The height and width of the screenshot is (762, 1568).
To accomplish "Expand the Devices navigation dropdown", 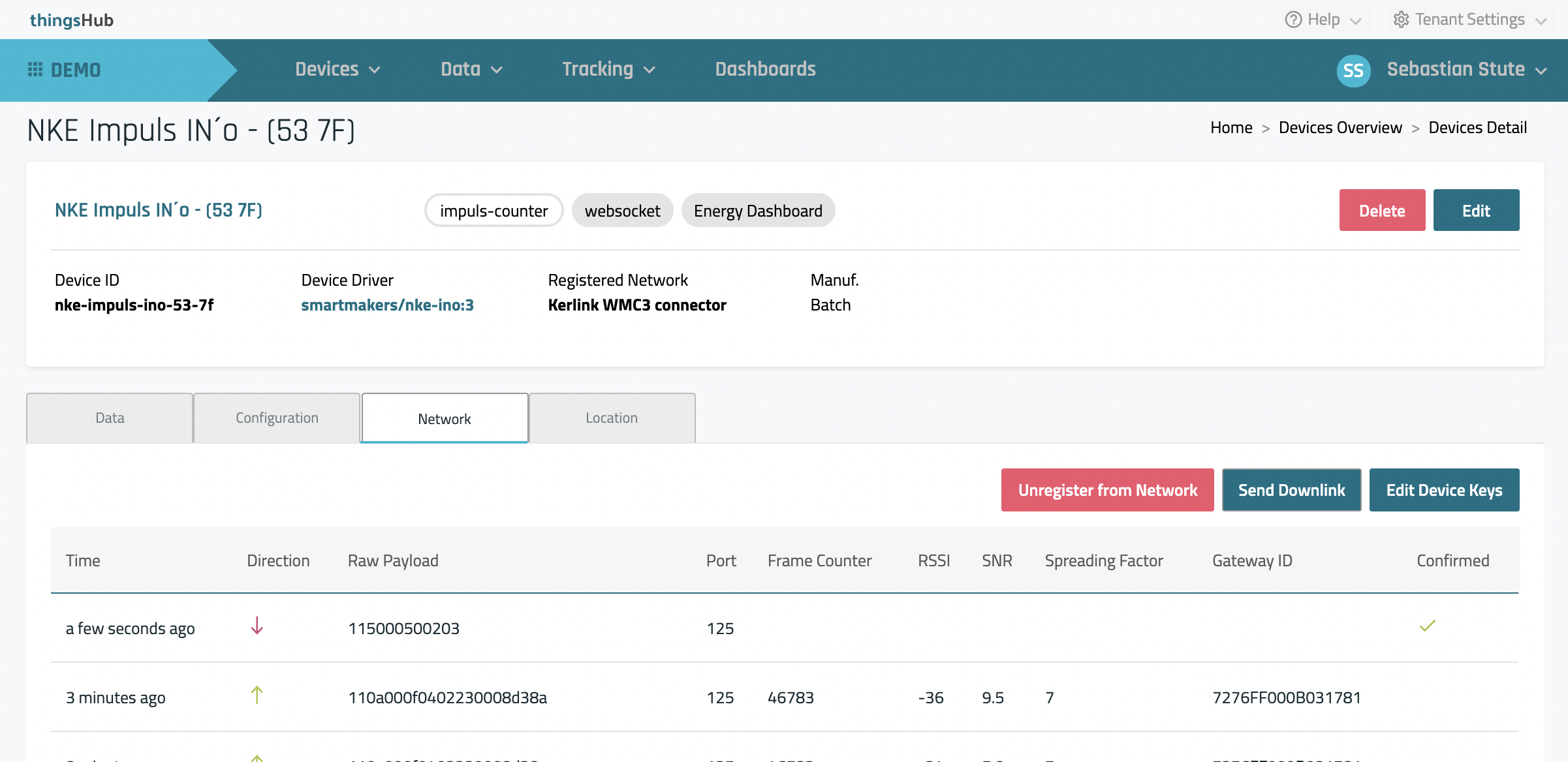I will pos(337,69).
